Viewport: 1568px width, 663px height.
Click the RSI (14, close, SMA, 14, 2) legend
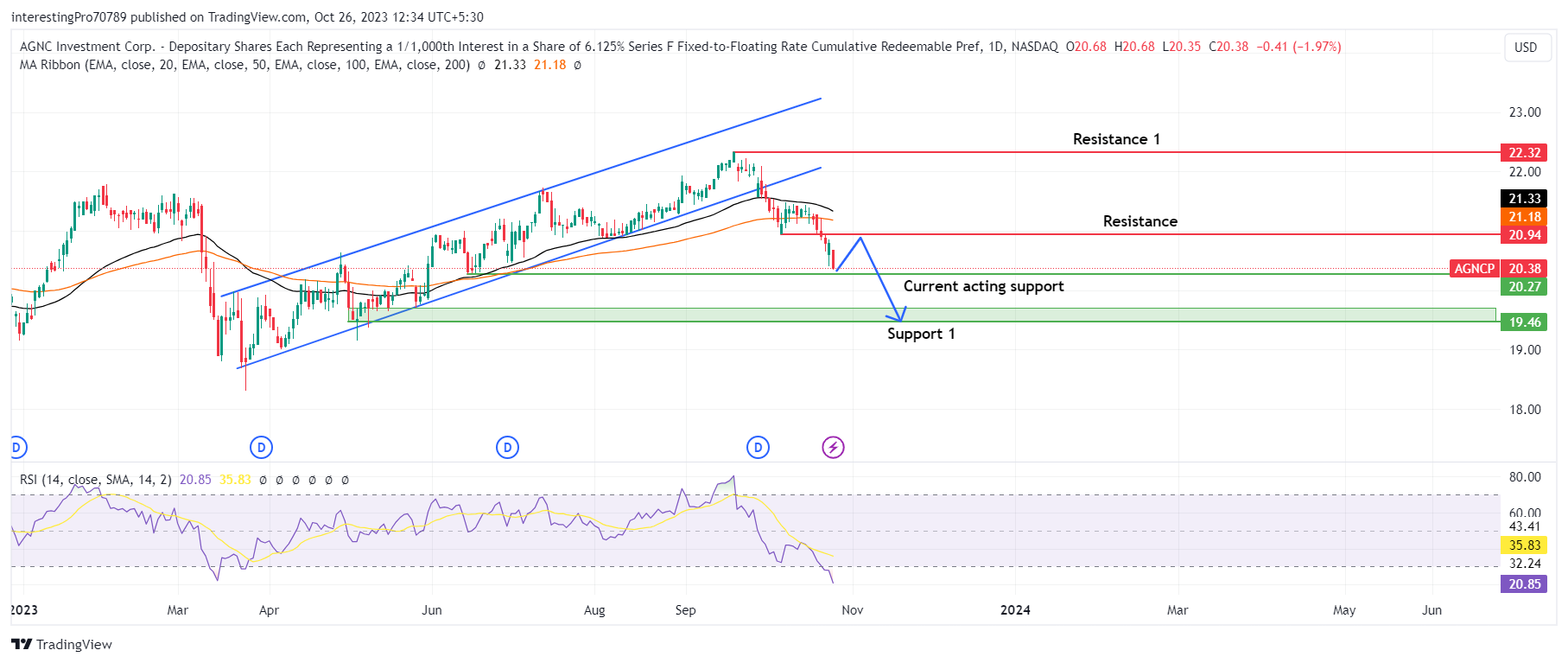tap(96, 480)
